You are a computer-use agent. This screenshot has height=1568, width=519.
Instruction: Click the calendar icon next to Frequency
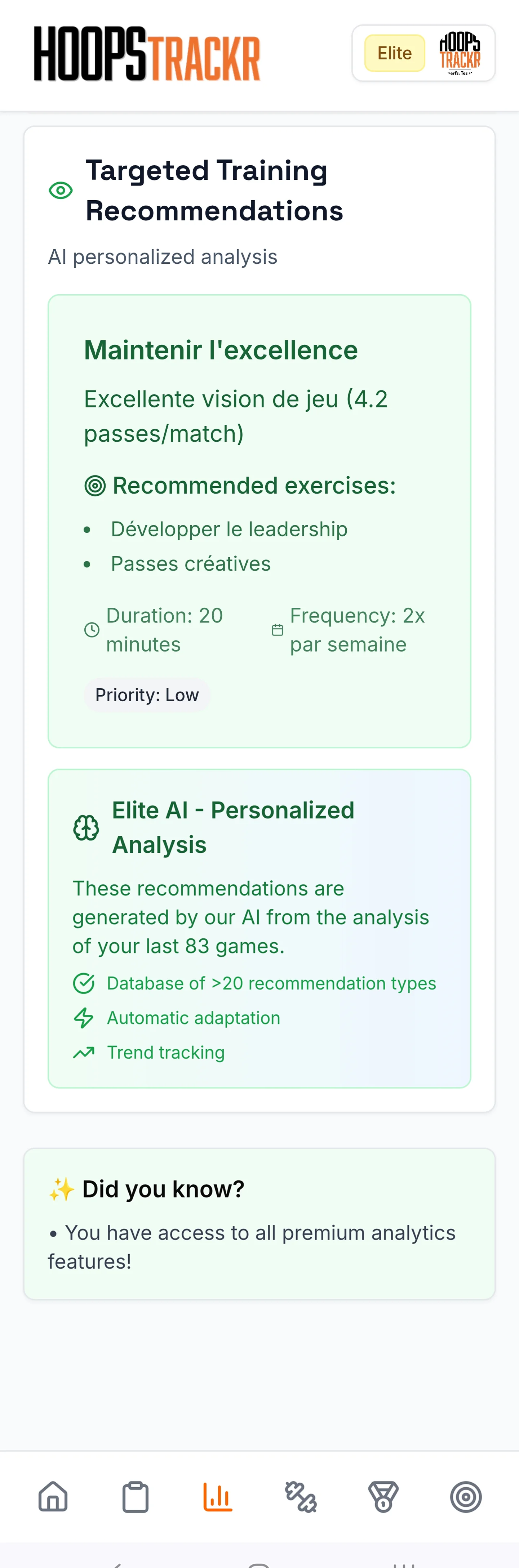277,630
